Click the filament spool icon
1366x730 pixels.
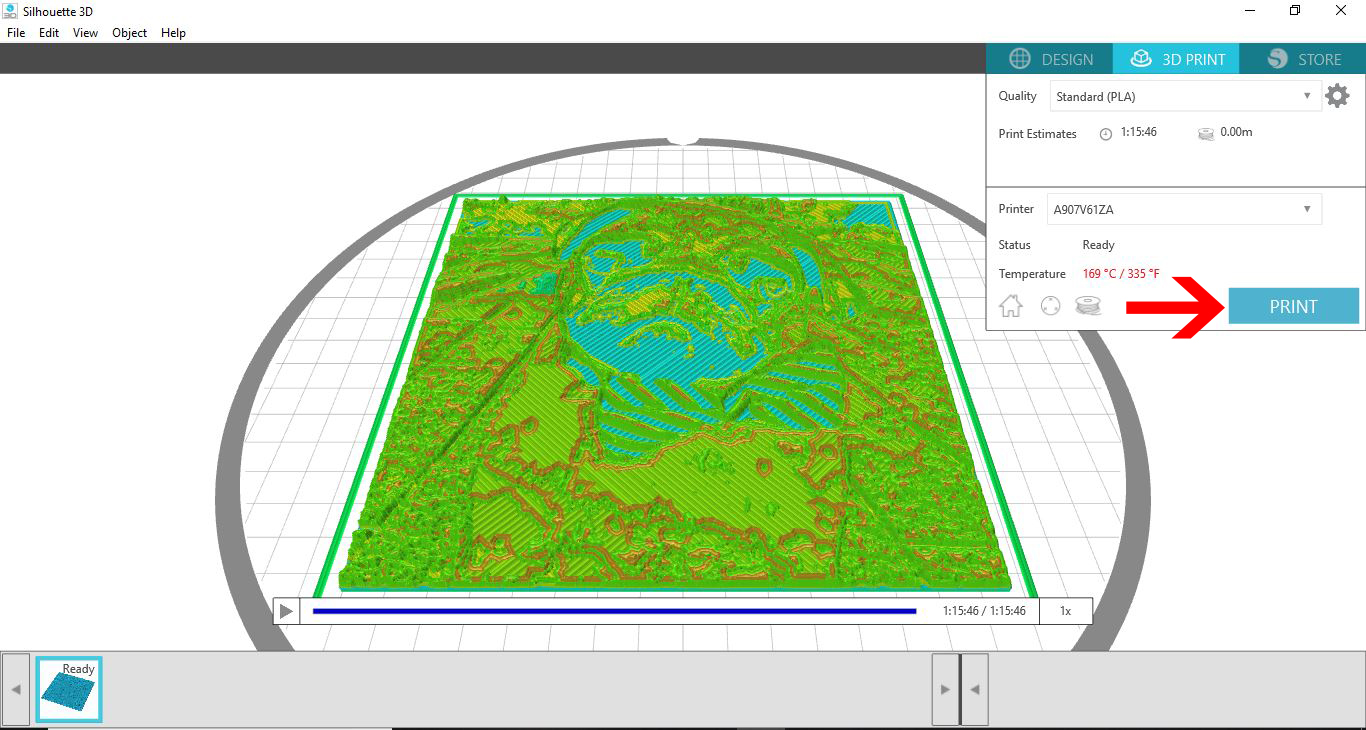(1088, 306)
